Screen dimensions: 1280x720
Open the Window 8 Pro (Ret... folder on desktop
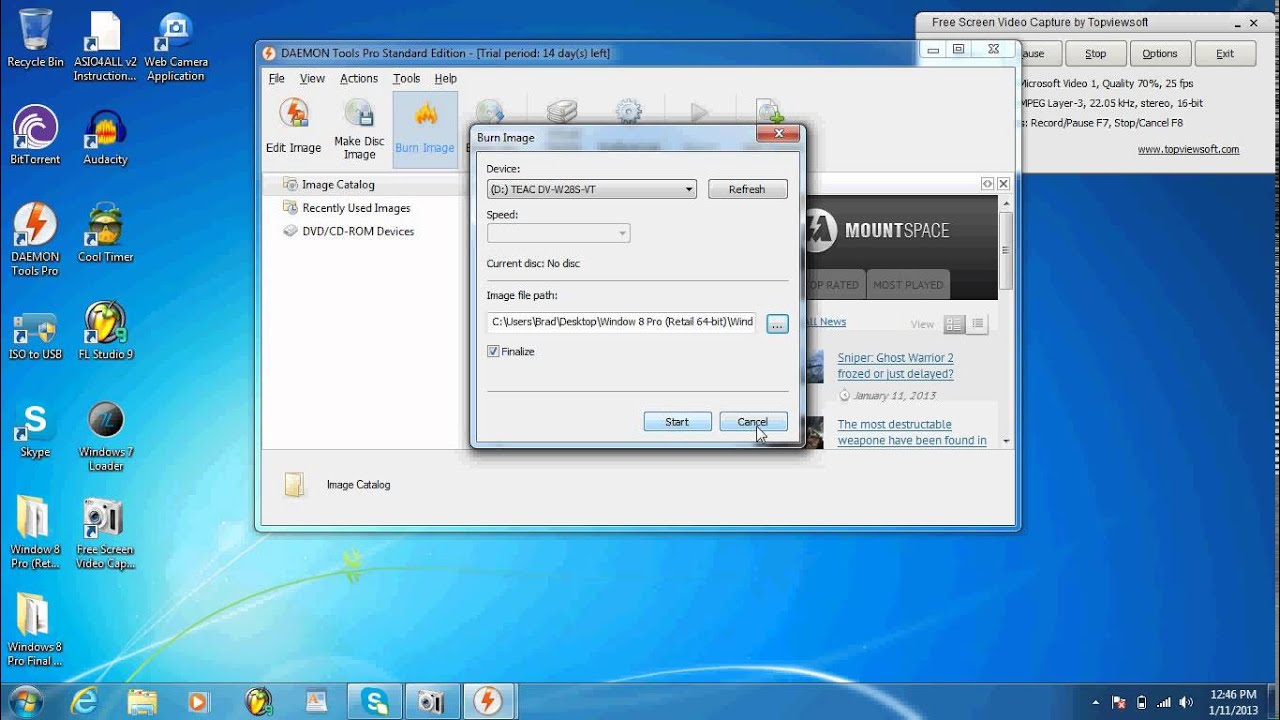pos(35,533)
